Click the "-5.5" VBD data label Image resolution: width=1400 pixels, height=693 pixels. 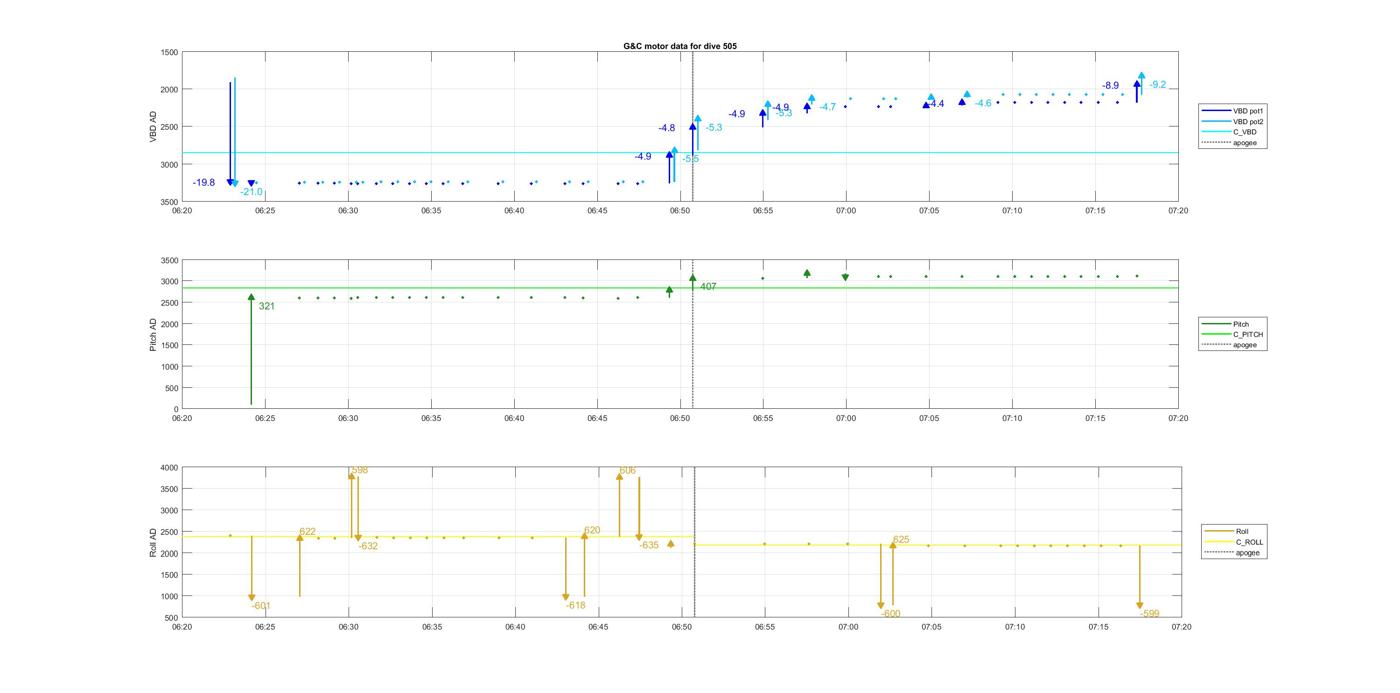tap(691, 159)
